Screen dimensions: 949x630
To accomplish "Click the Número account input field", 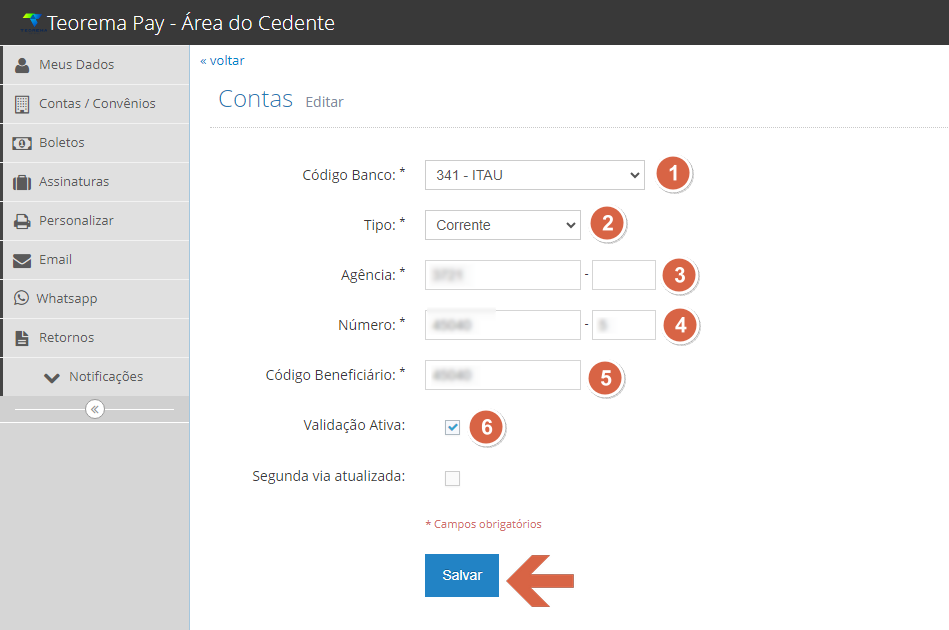I will click(502, 325).
